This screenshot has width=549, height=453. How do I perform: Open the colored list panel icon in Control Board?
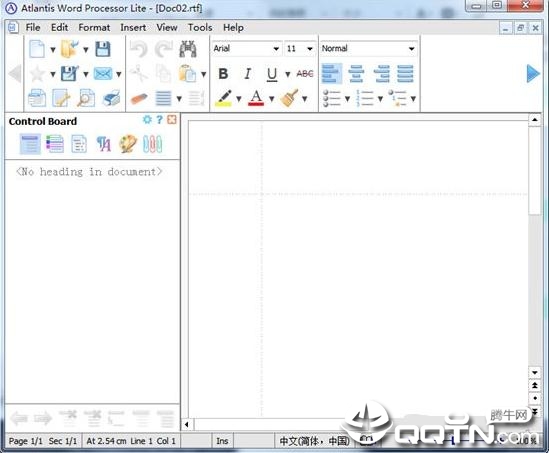point(55,144)
